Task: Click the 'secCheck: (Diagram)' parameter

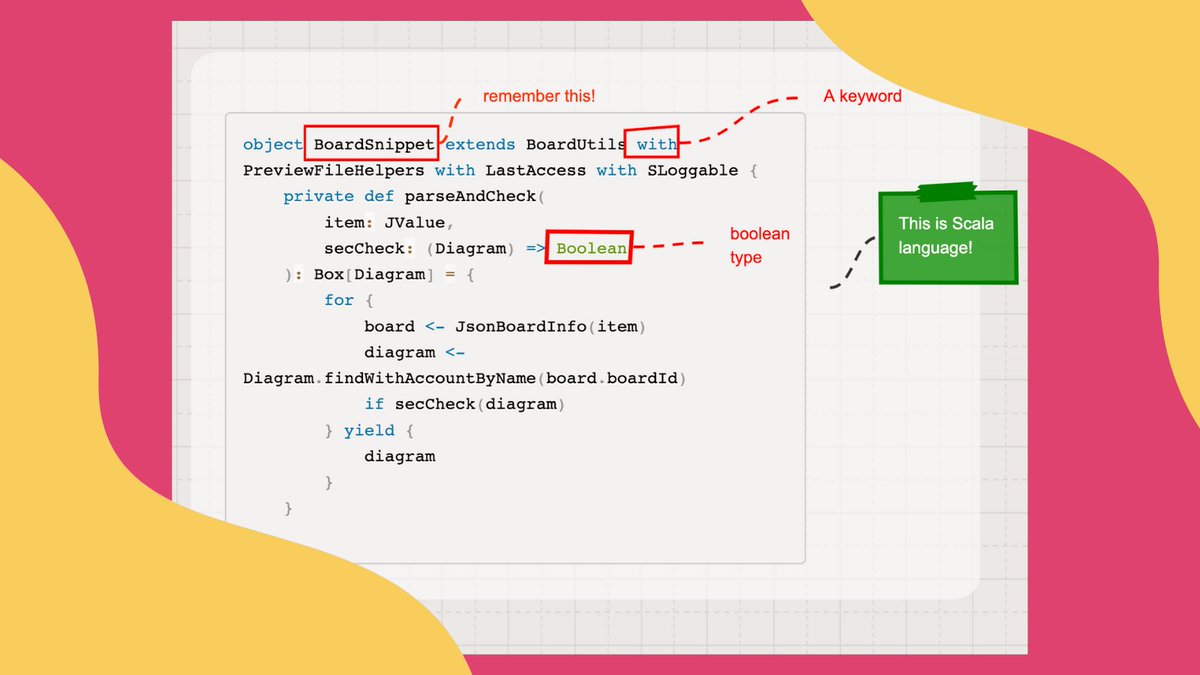Action: [x=419, y=248]
